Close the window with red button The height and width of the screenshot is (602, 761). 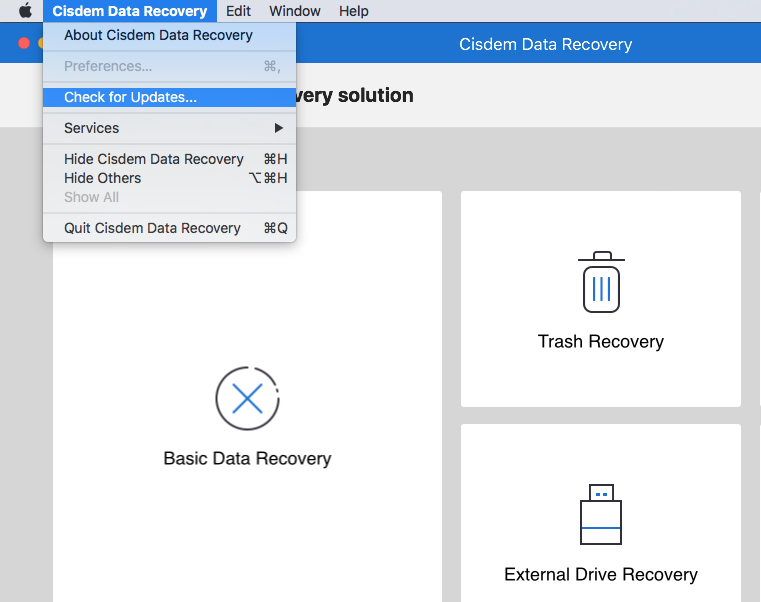click(24, 43)
